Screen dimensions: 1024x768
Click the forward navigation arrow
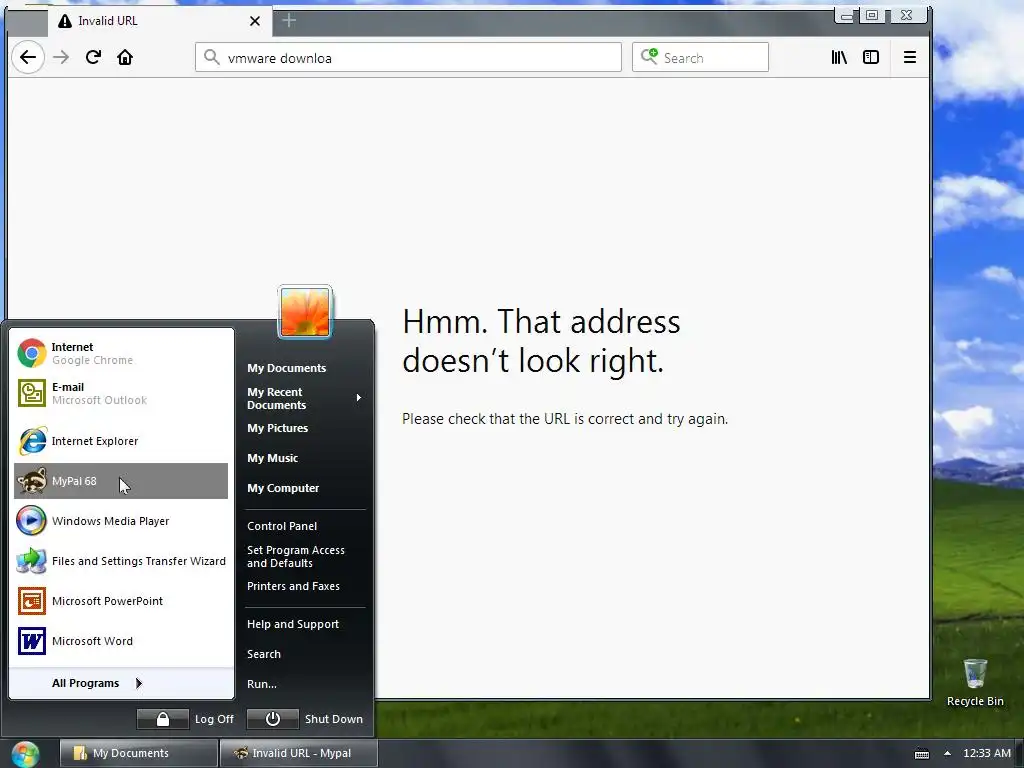61,57
